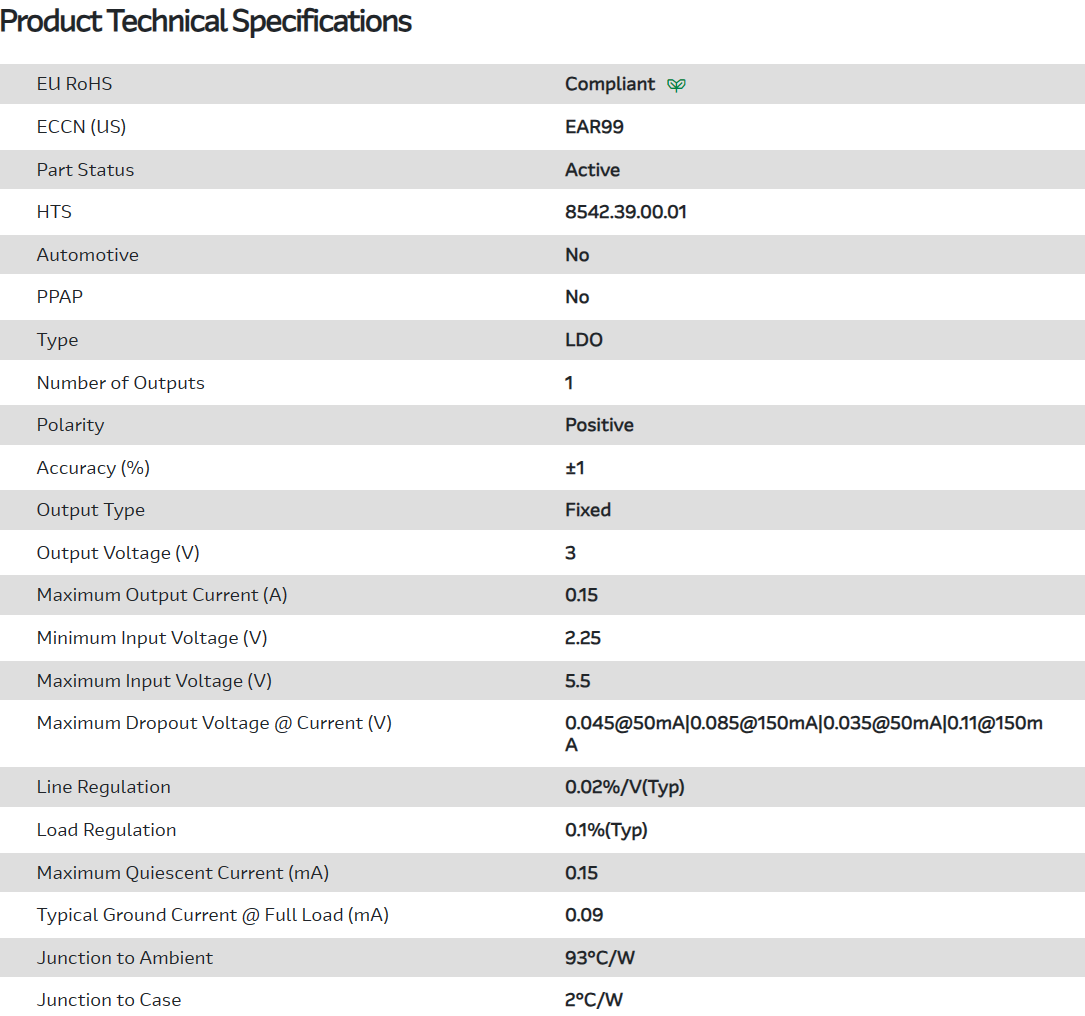Click the Typical Ground Current value 0.09

584,915
